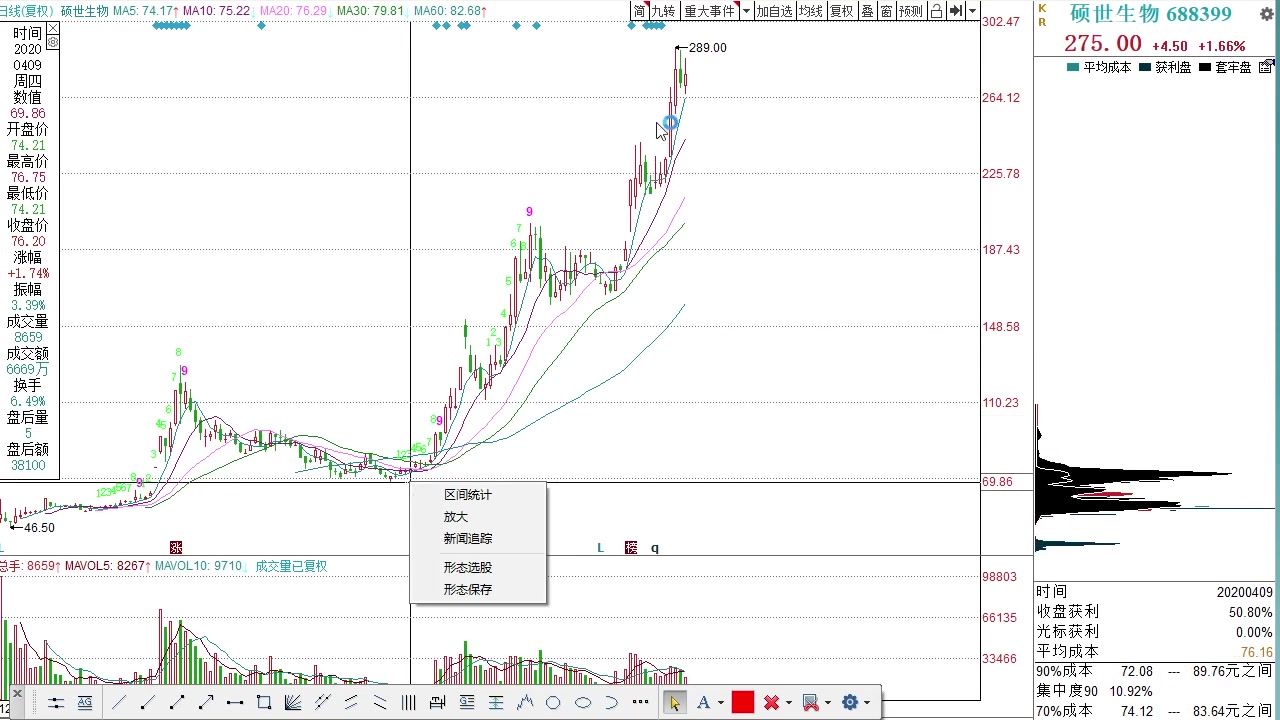Viewport: 1280px width, 720px height.
Task: Click the 窗 window button
Action: pos(886,11)
